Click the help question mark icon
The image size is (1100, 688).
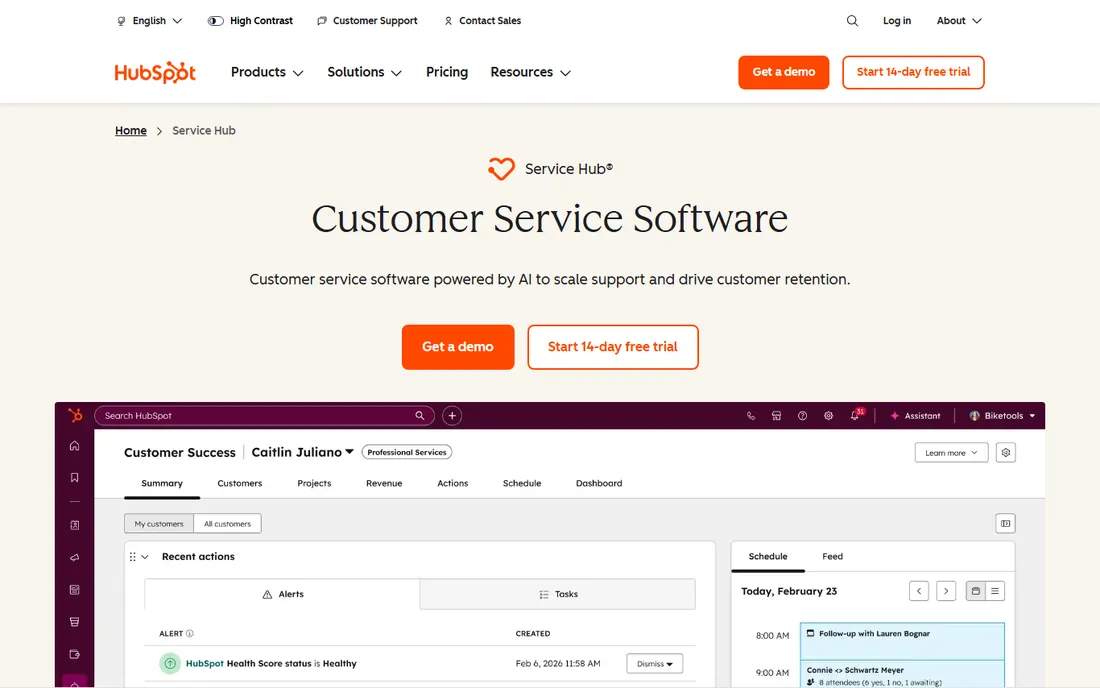pyautogui.click(x=803, y=416)
